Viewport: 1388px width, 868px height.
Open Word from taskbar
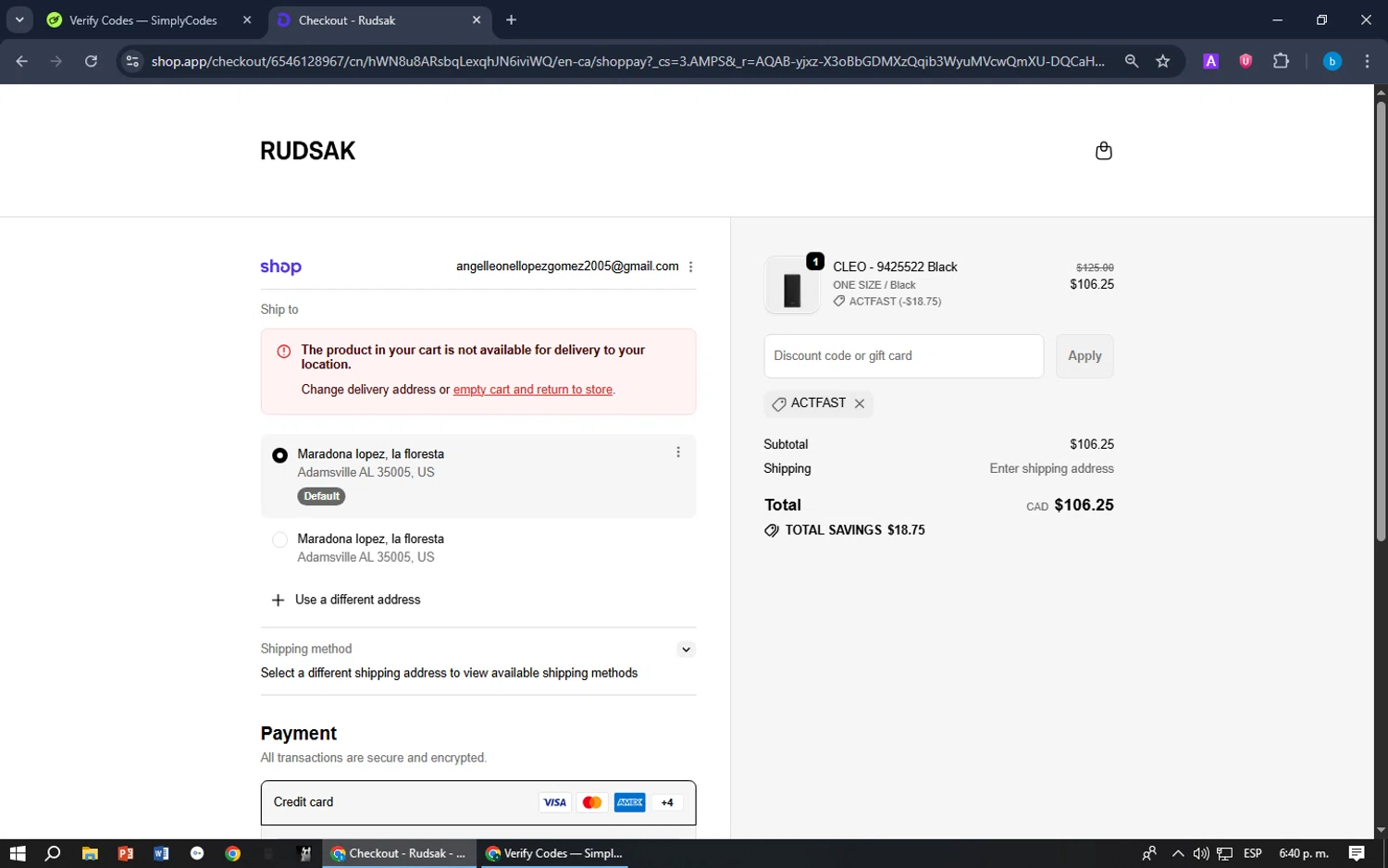pyautogui.click(x=161, y=853)
